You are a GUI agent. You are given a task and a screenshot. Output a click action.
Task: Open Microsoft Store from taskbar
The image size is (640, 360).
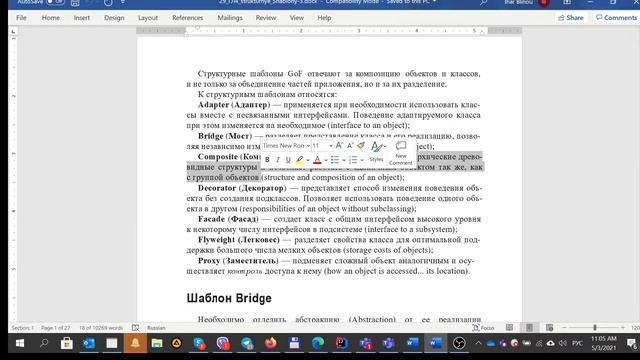point(67,343)
